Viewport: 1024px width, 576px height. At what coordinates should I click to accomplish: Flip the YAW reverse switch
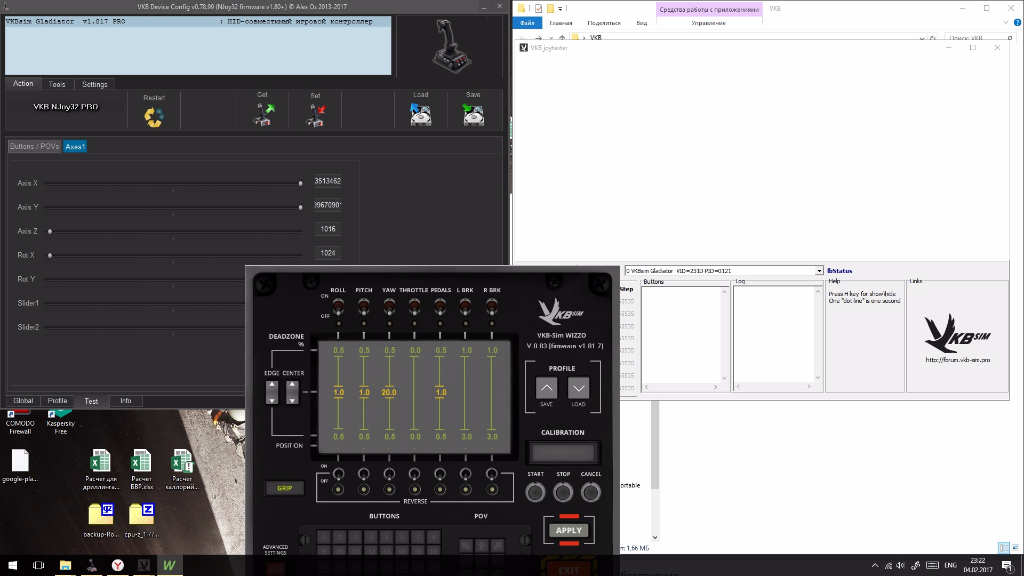point(389,474)
